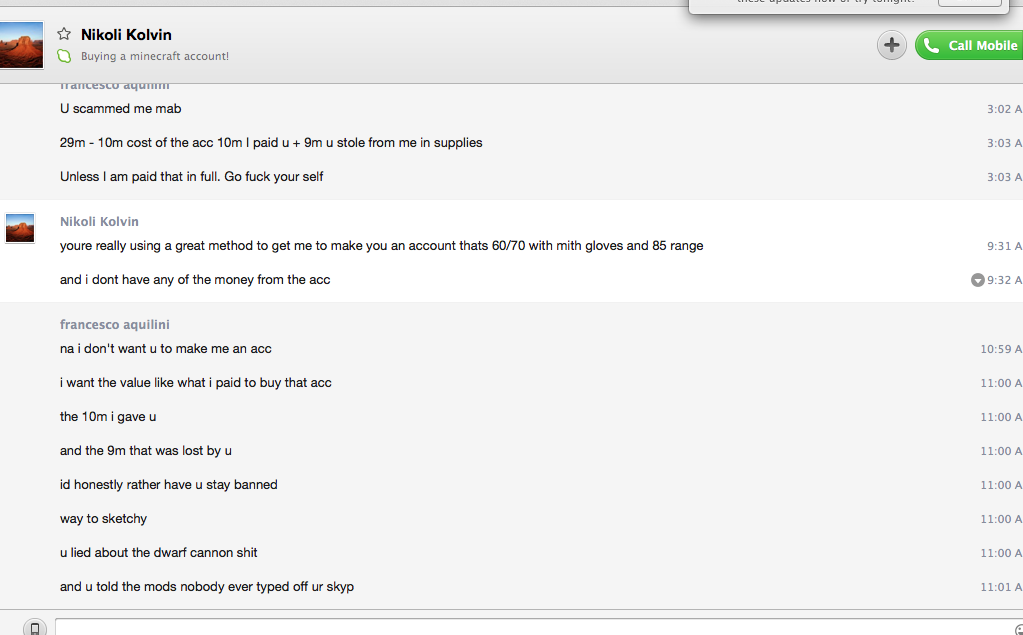
Task: Click the francesco aquilini sender name
Action: [x=115, y=325]
